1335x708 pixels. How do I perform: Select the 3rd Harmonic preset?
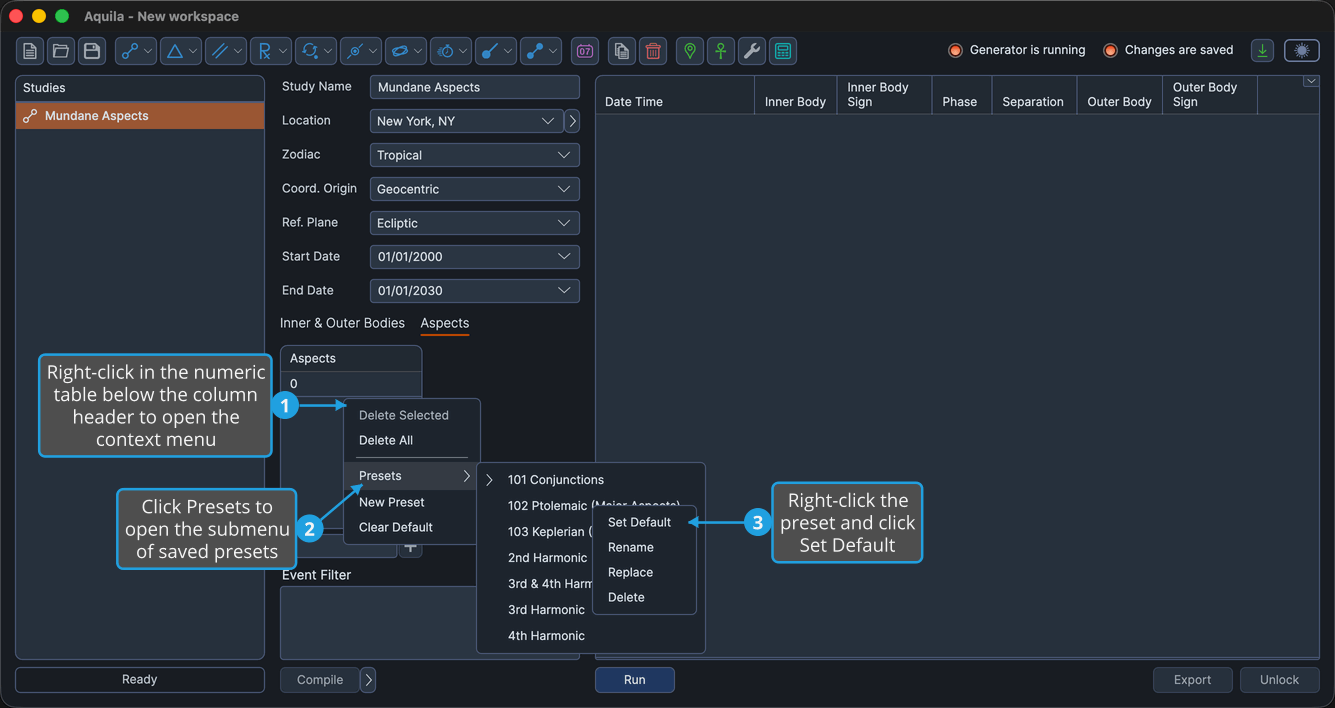(546, 610)
